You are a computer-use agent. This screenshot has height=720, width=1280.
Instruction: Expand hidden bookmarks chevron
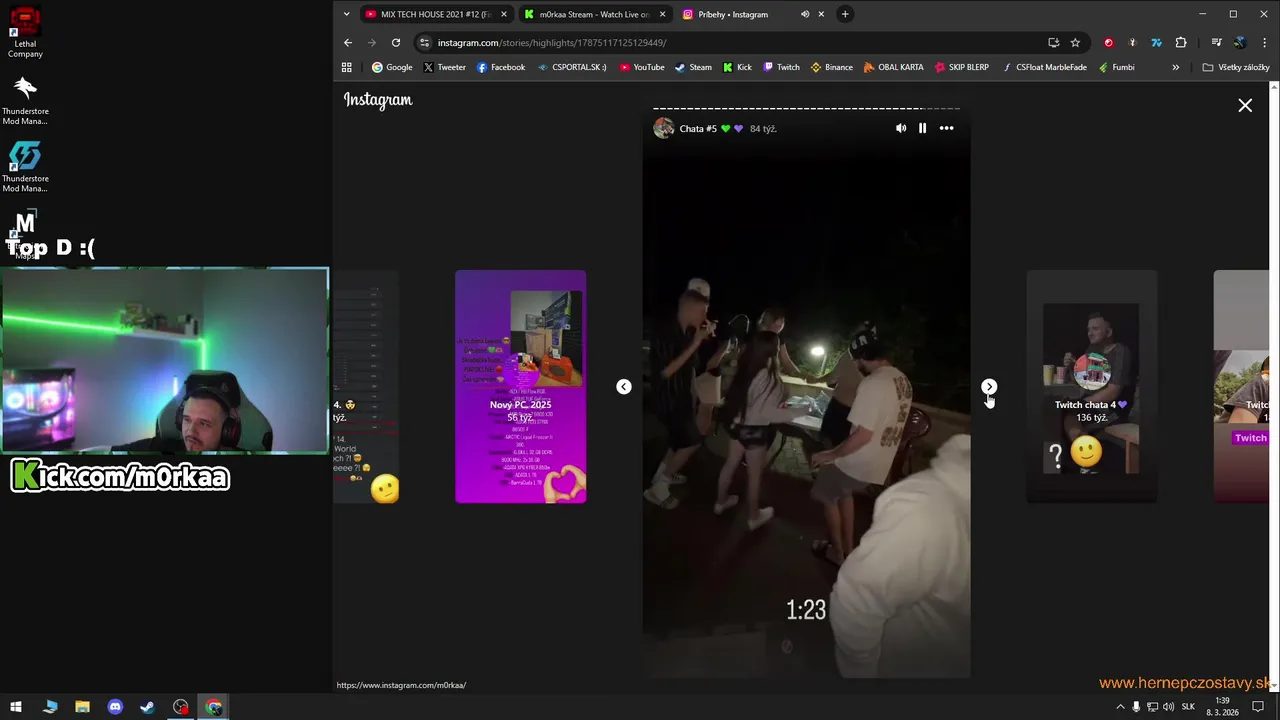[1175, 67]
